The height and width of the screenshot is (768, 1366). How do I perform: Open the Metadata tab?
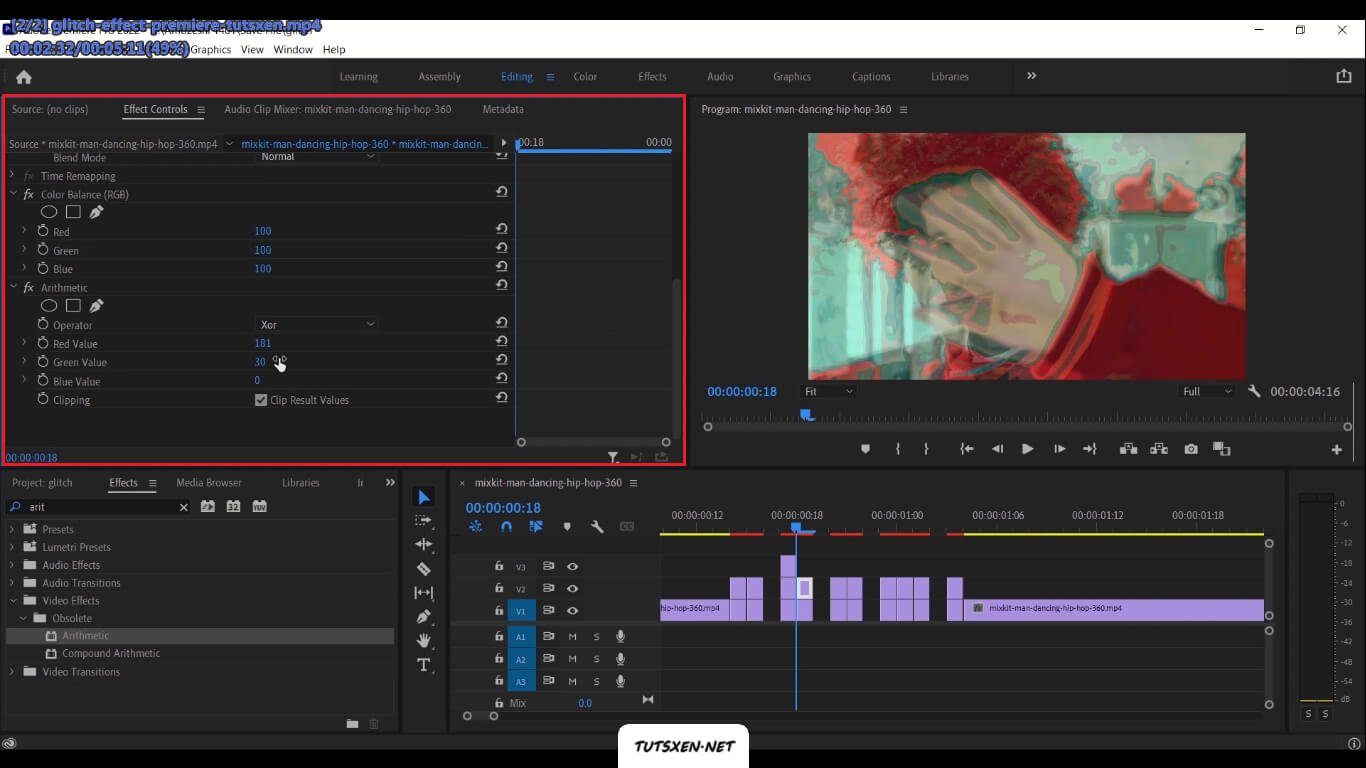click(503, 109)
